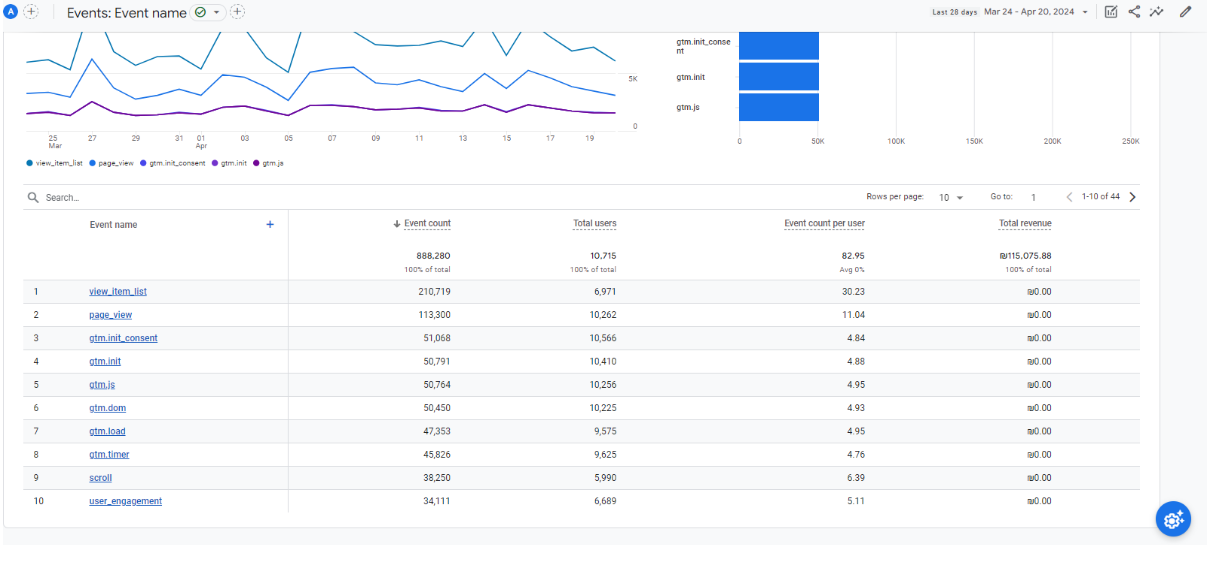
Task: Click total users 10,566 for gtm.init_consent
Action: click(x=603, y=338)
